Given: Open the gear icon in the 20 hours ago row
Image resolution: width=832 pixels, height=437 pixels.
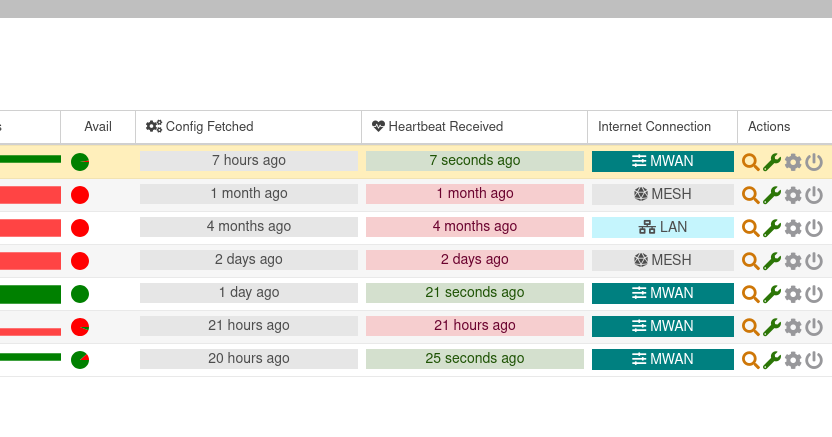Looking at the screenshot, I should click(793, 360).
